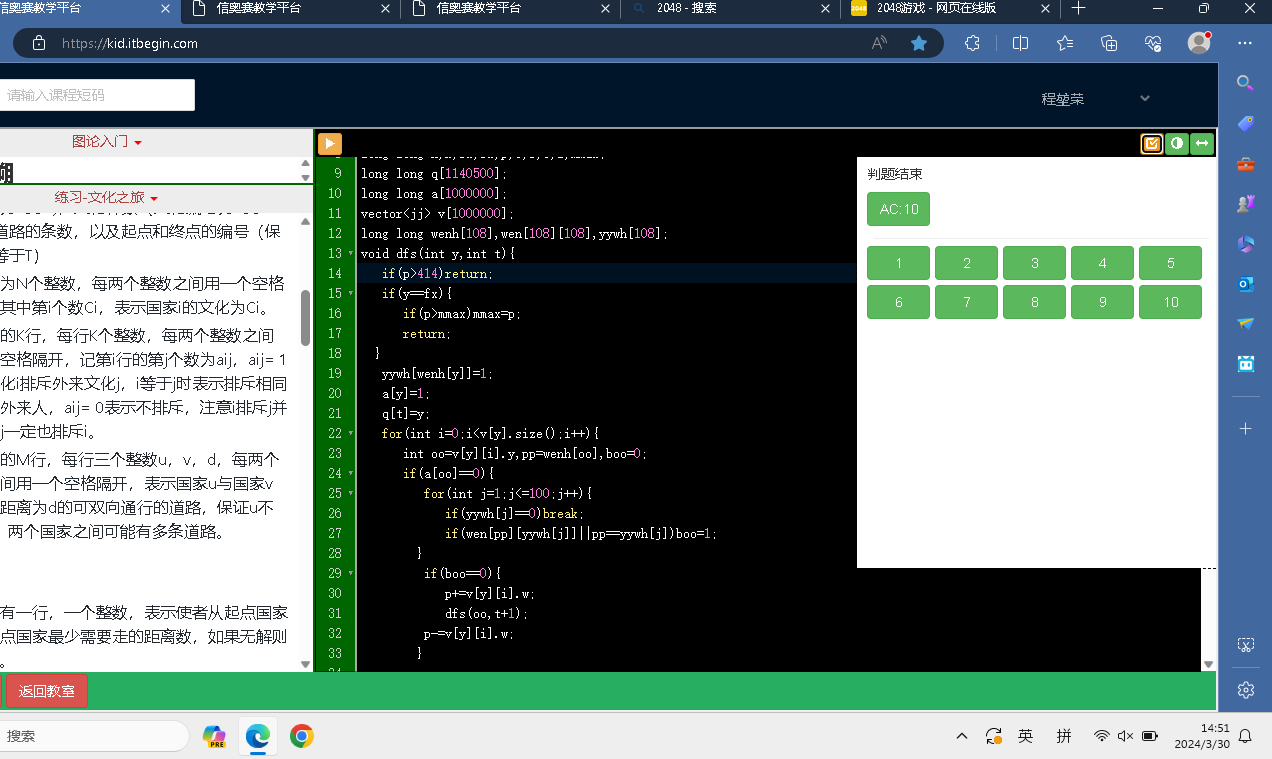The image size is (1272, 759).
Task: Open Edge split screen icon
Action: click(x=1020, y=43)
